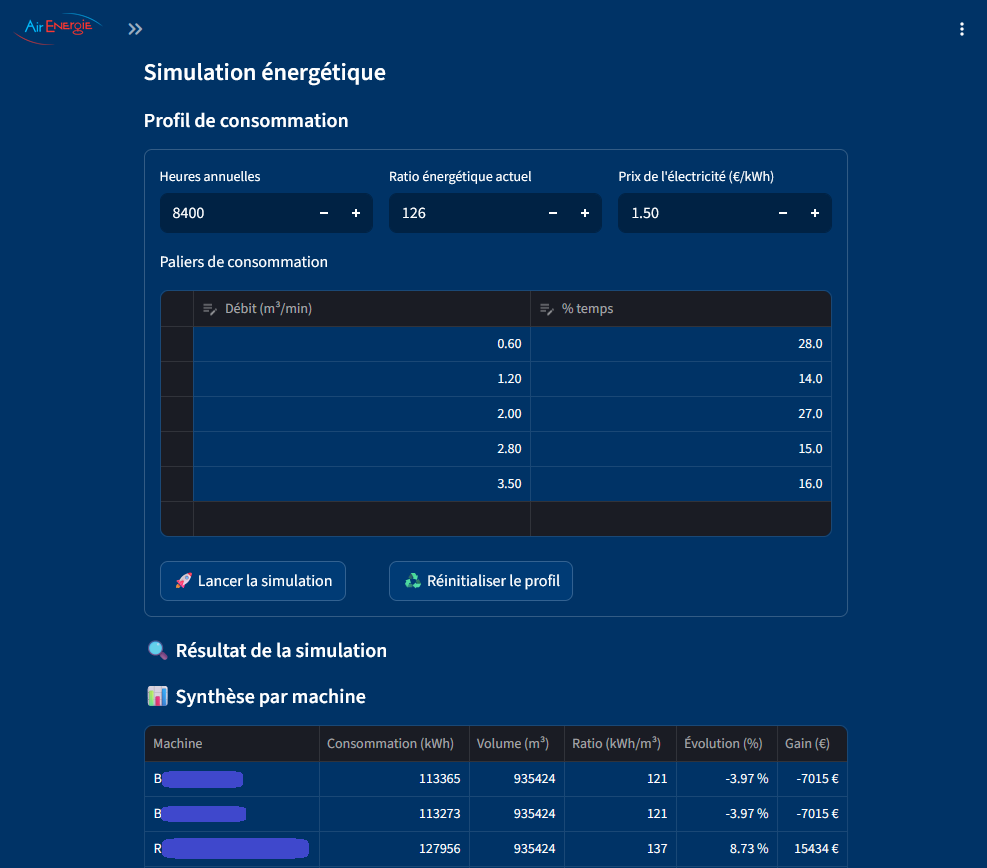Click empty new-row Débit cell to add palier

(x=362, y=519)
